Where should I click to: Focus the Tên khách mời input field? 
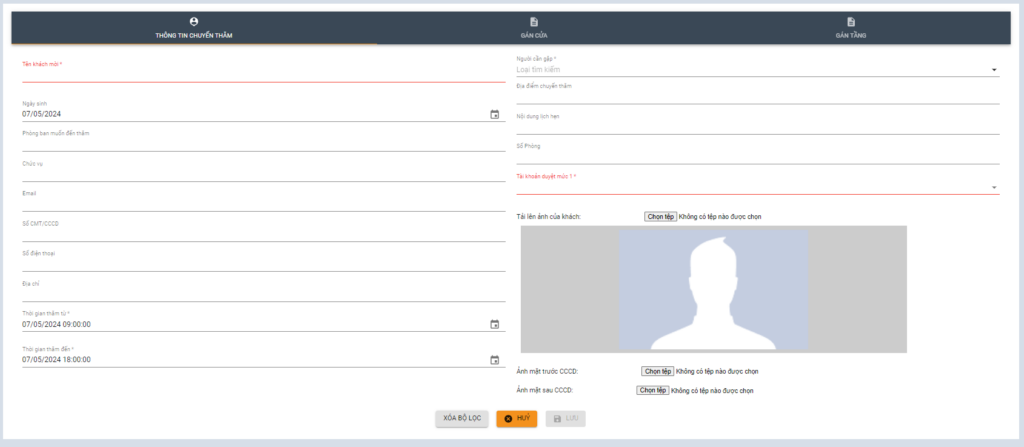(263, 74)
